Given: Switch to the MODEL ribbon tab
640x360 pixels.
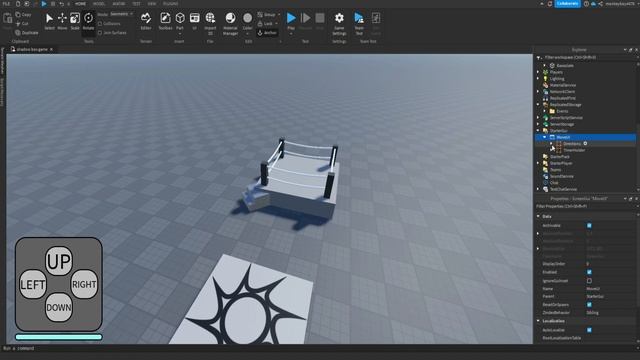Looking at the screenshot, I should click(99, 4).
